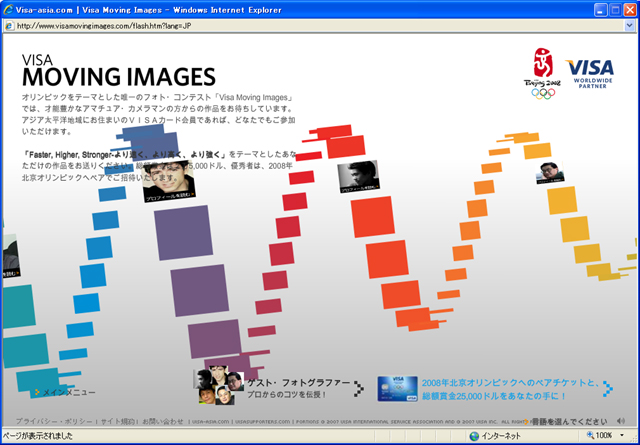Click the cropped portrait on the teal ribbon
The width and height of the screenshot is (640, 445).
click(x=11, y=256)
